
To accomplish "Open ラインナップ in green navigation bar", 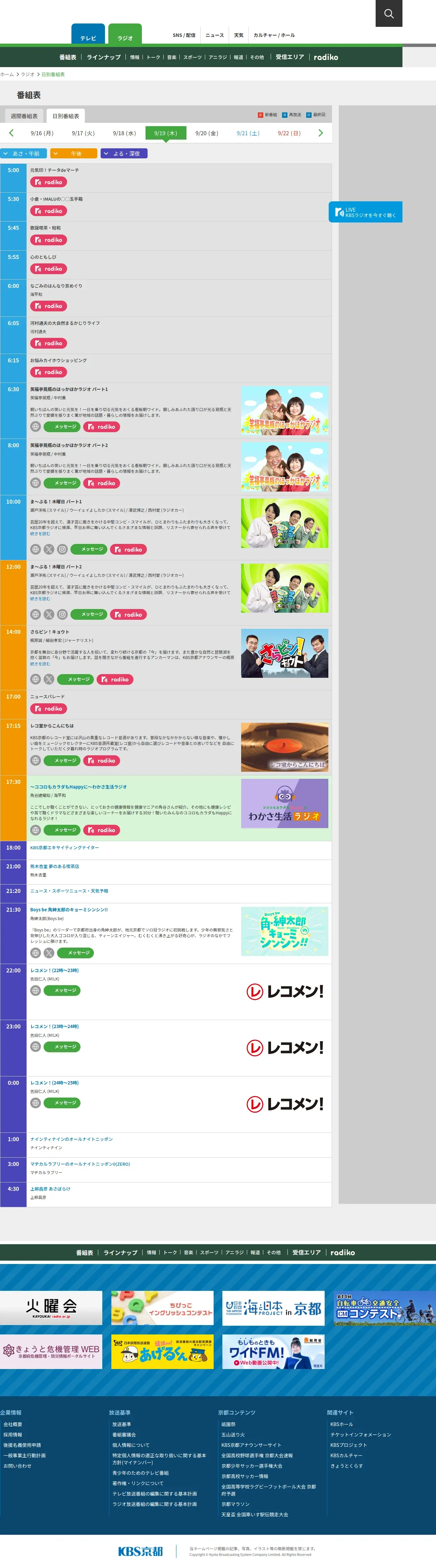I will (x=103, y=57).
